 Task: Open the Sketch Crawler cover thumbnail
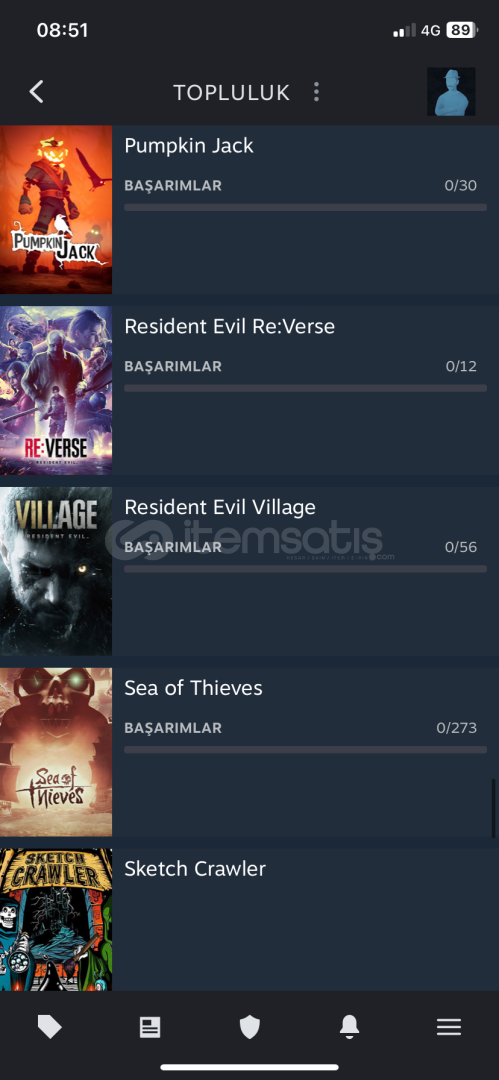point(56,920)
